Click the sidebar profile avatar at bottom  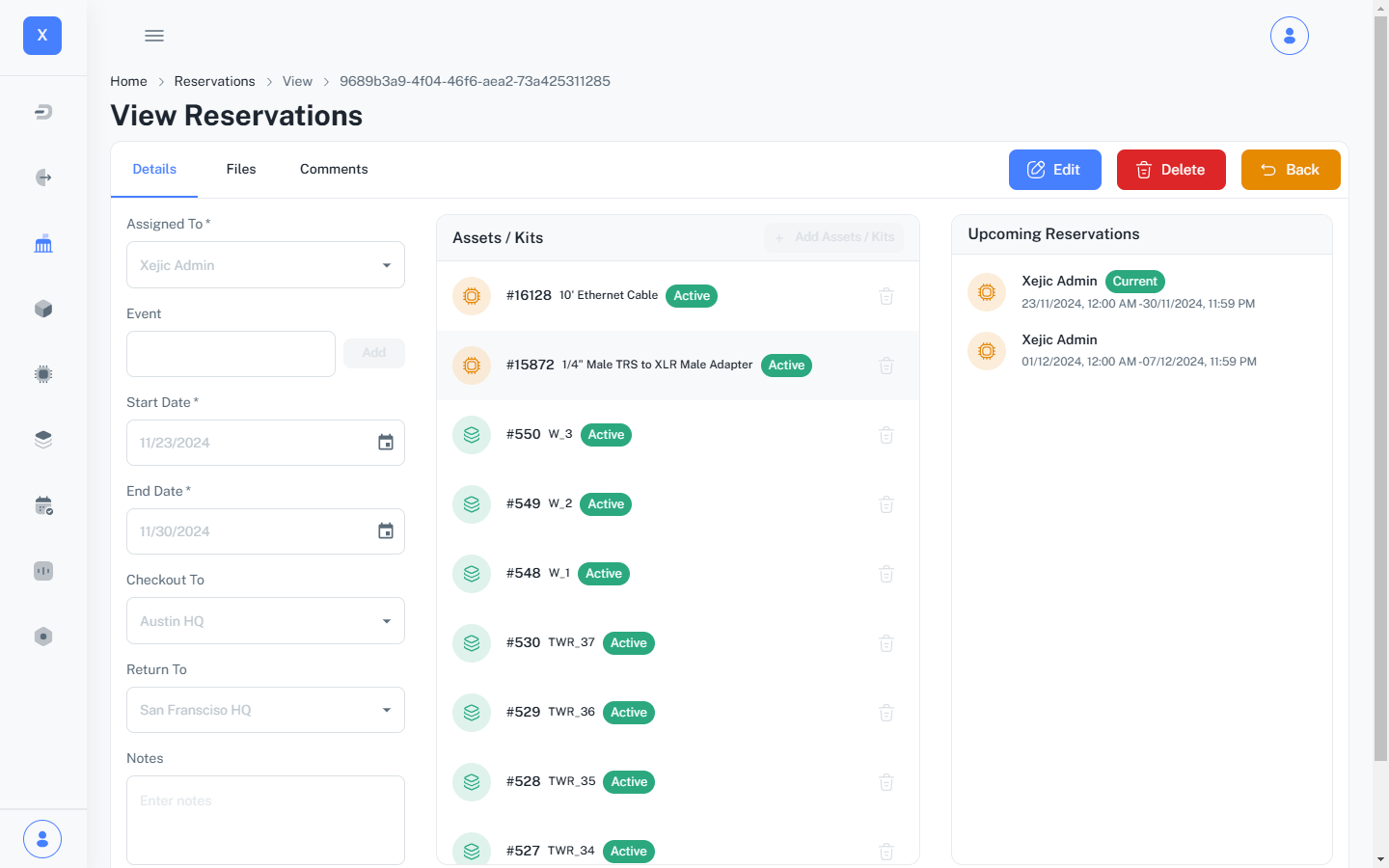coord(42,839)
